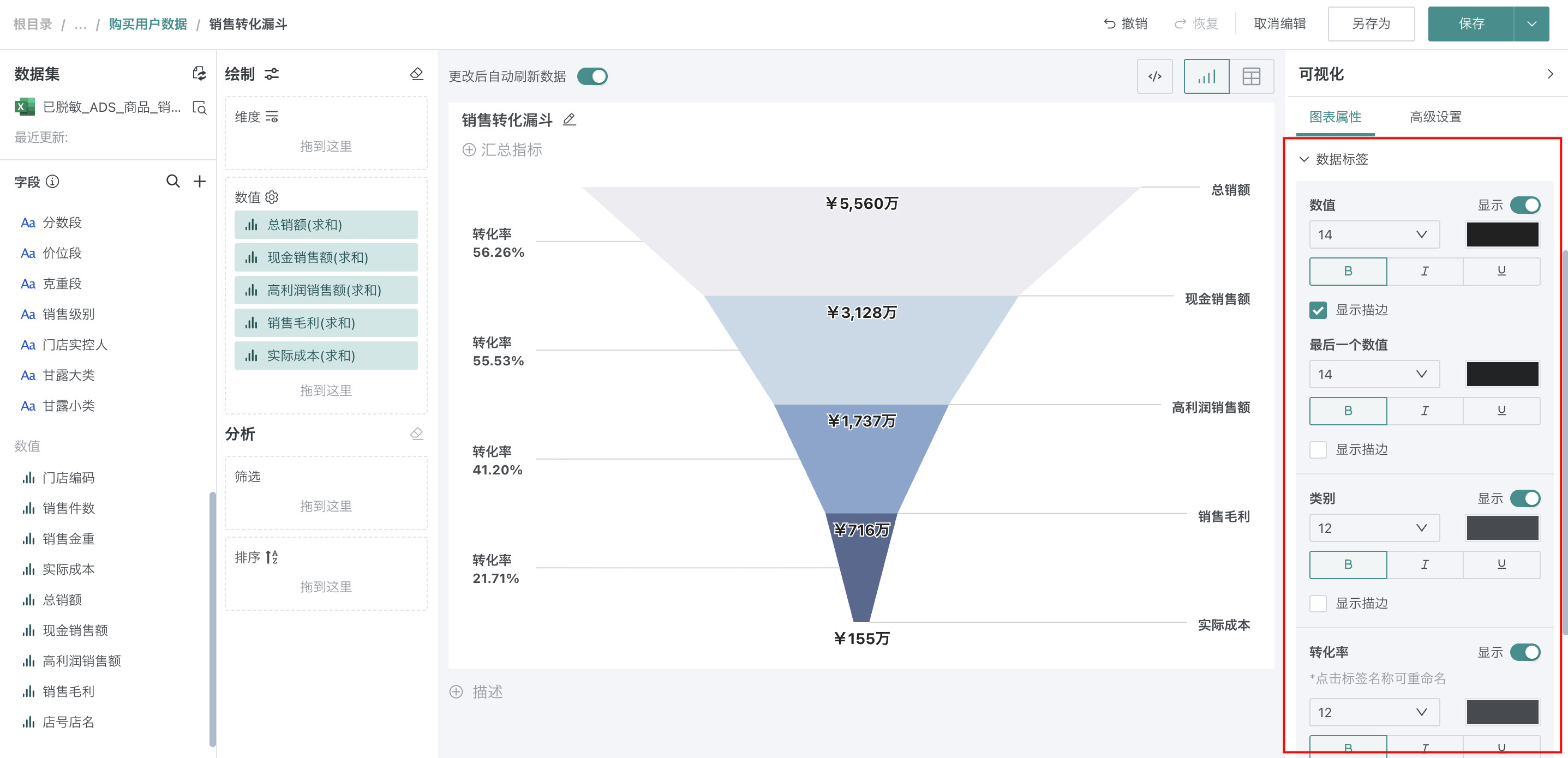Search fields with the magnifier icon
The image size is (1568, 758).
[173, 181]
